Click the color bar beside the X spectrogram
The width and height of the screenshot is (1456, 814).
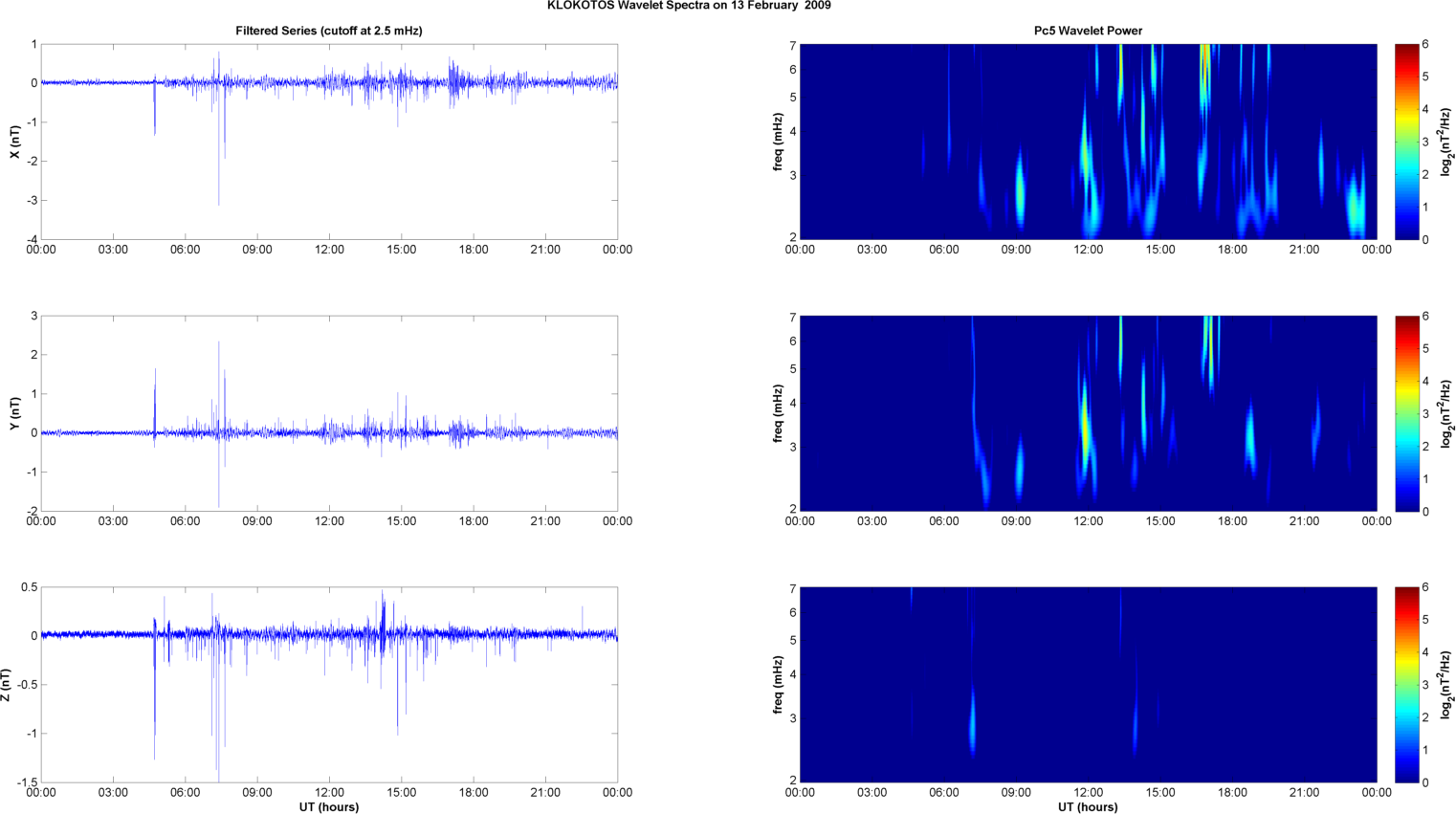1406,142
